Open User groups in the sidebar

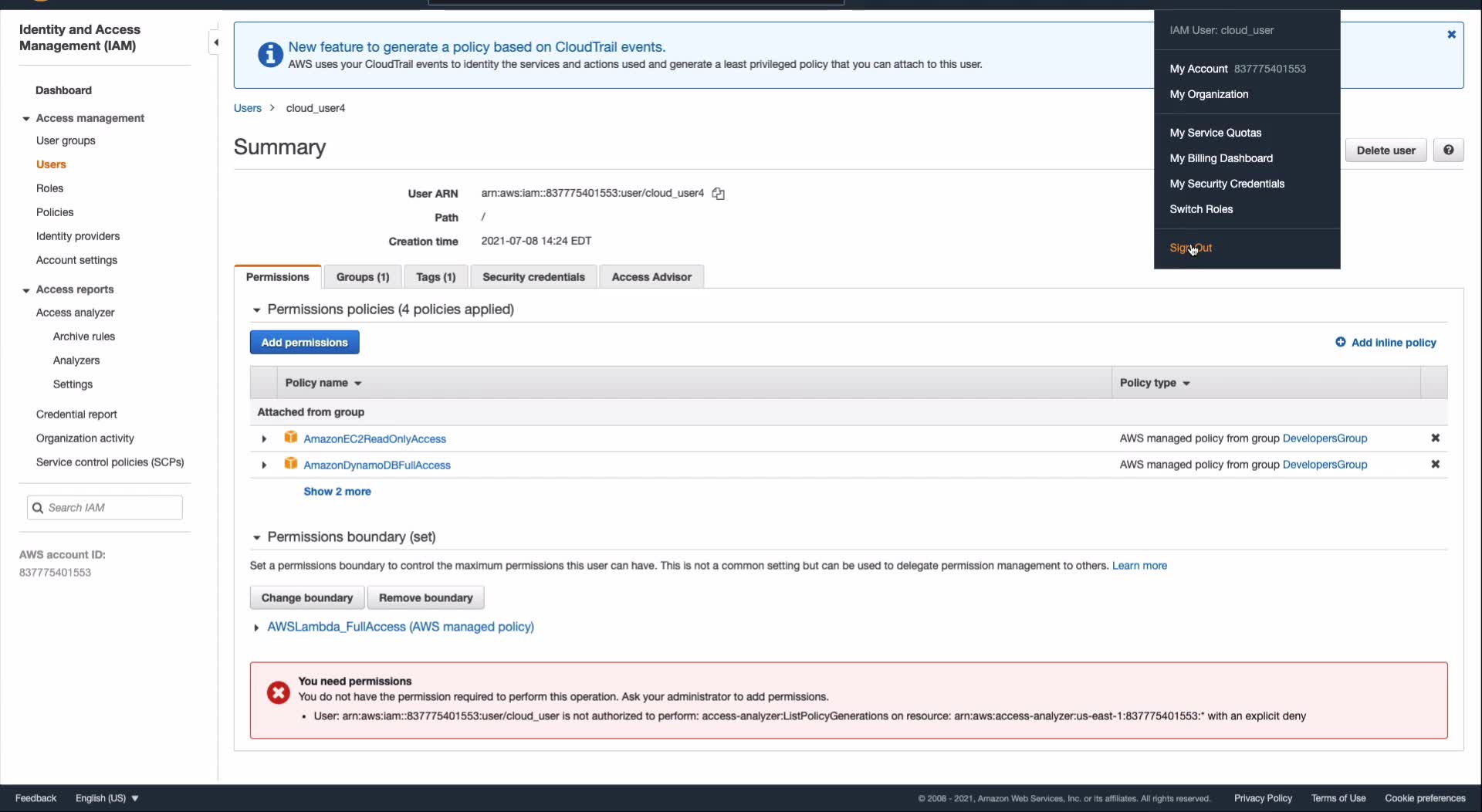[x=66, y=140]
